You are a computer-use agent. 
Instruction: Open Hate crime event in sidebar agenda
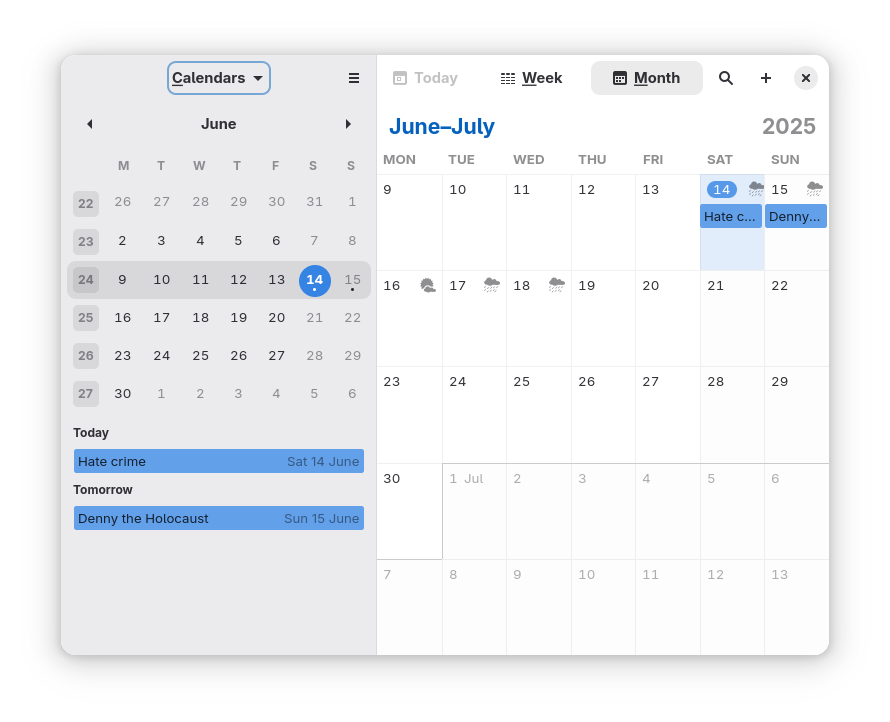click(x=219, y=461)
